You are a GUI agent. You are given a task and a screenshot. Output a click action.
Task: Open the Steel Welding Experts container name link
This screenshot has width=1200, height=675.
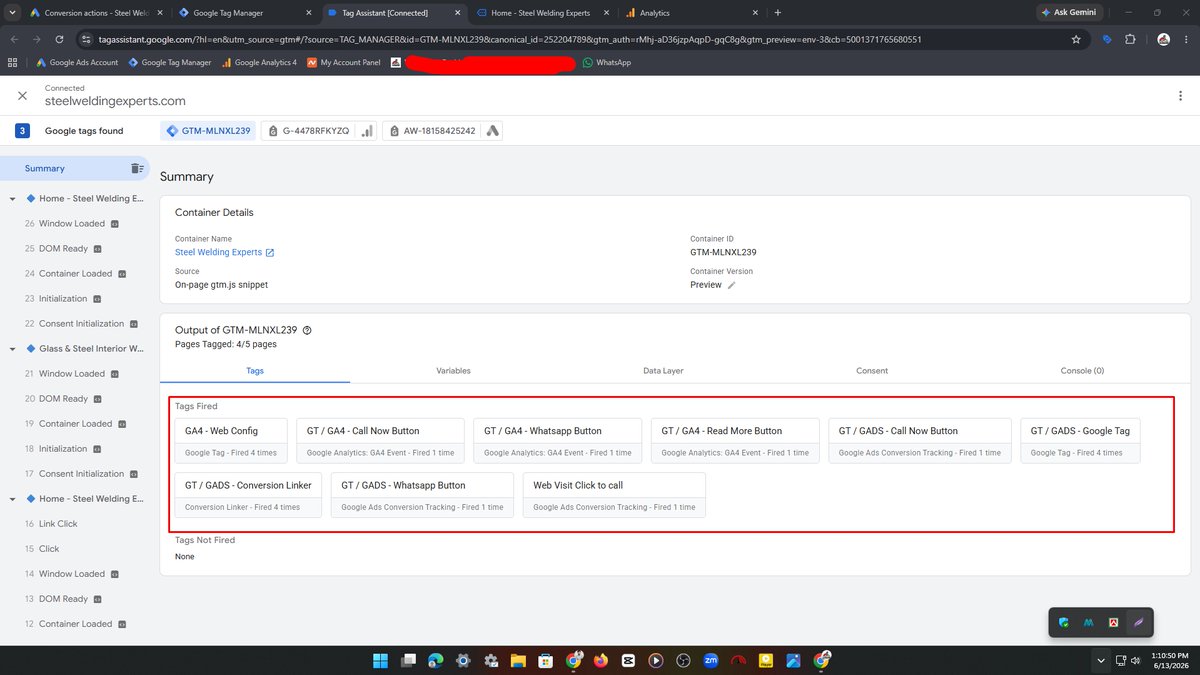click(x=218, y=253)
